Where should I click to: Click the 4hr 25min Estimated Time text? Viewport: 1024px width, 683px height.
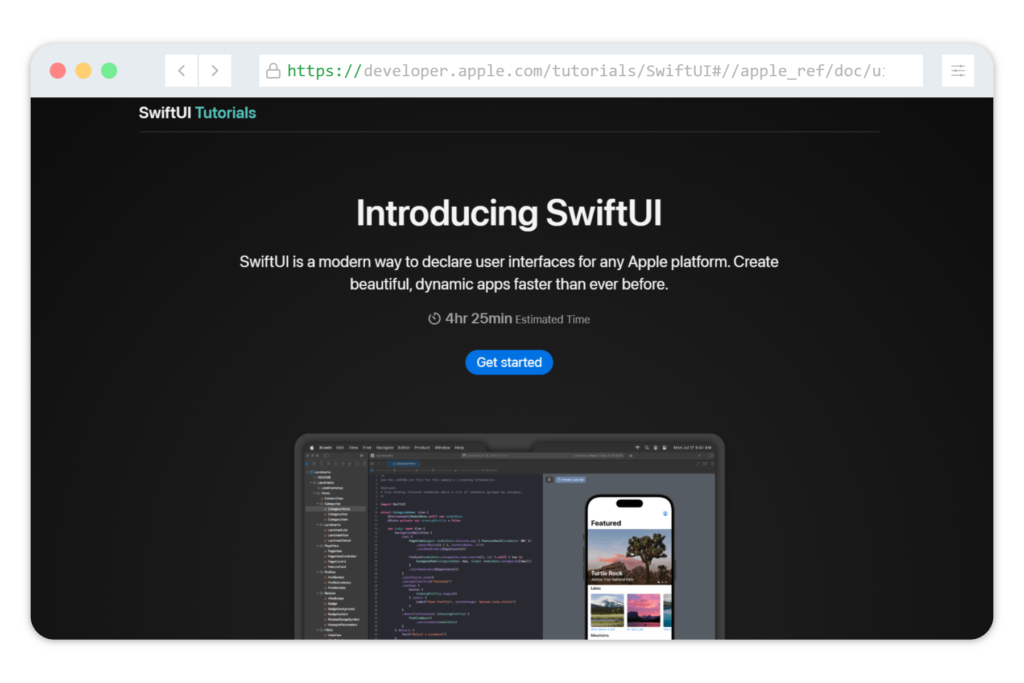(x=517, y=319)
